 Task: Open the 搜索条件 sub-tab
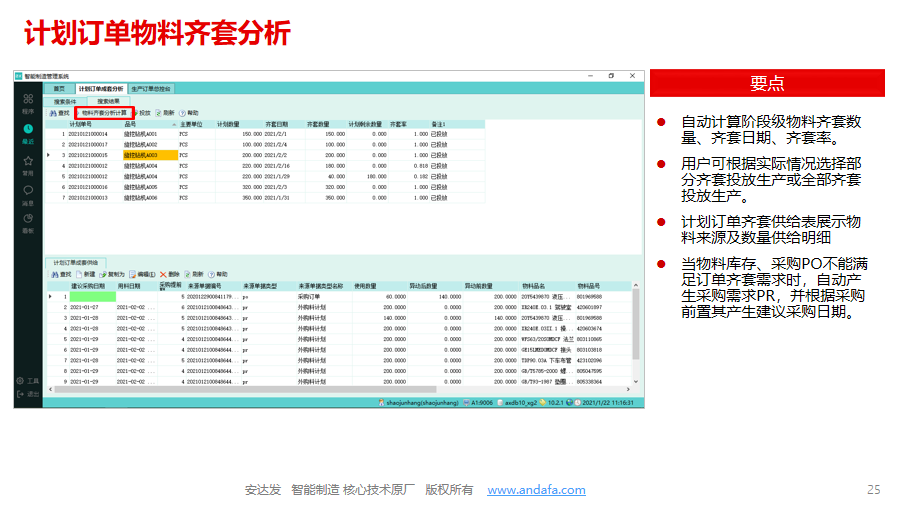click(67, 101)
